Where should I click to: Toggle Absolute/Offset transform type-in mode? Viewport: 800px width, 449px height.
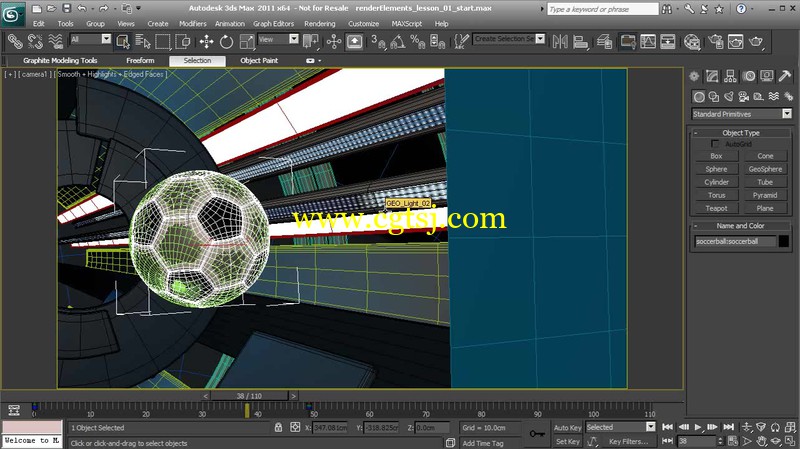(295, 427)
